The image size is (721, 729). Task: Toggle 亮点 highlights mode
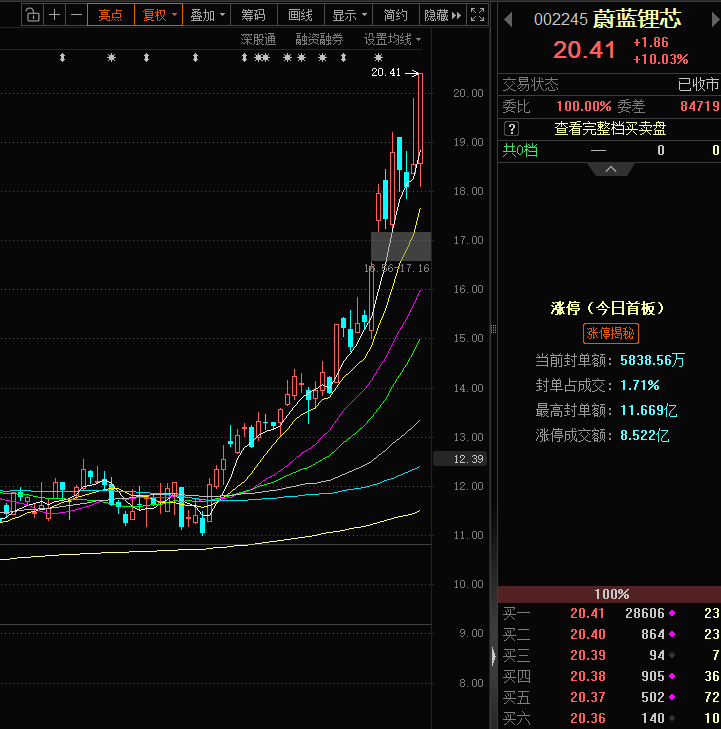[x=111, y=15]
